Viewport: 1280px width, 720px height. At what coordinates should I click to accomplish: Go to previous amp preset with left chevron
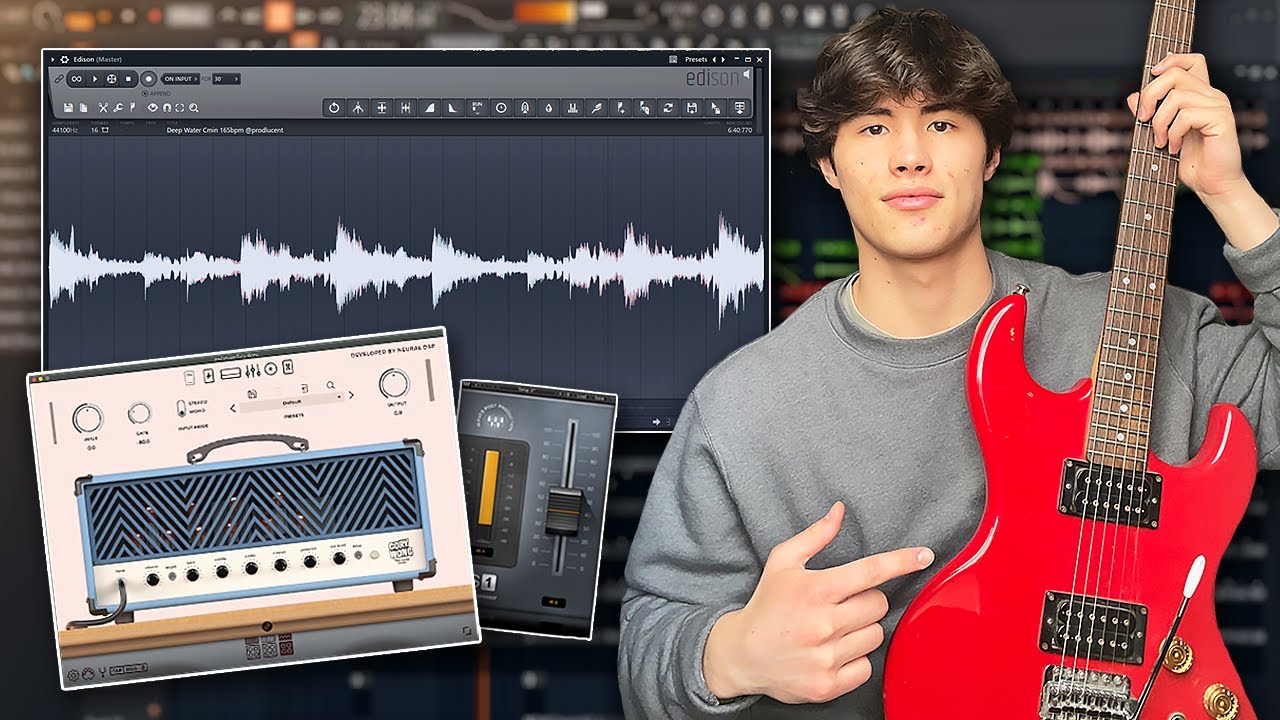click(233, 409)
